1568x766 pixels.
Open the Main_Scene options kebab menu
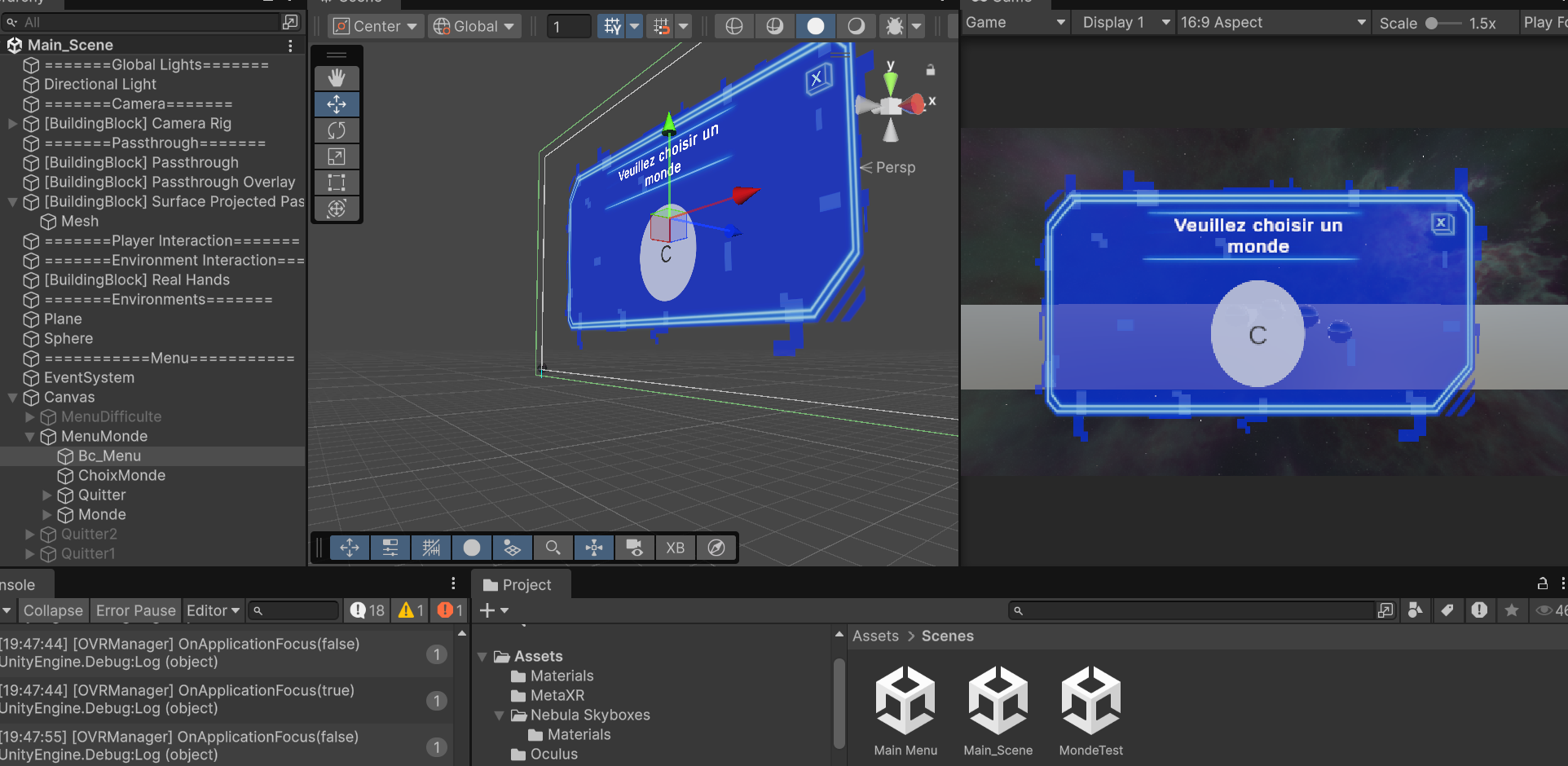click(290, 46)
